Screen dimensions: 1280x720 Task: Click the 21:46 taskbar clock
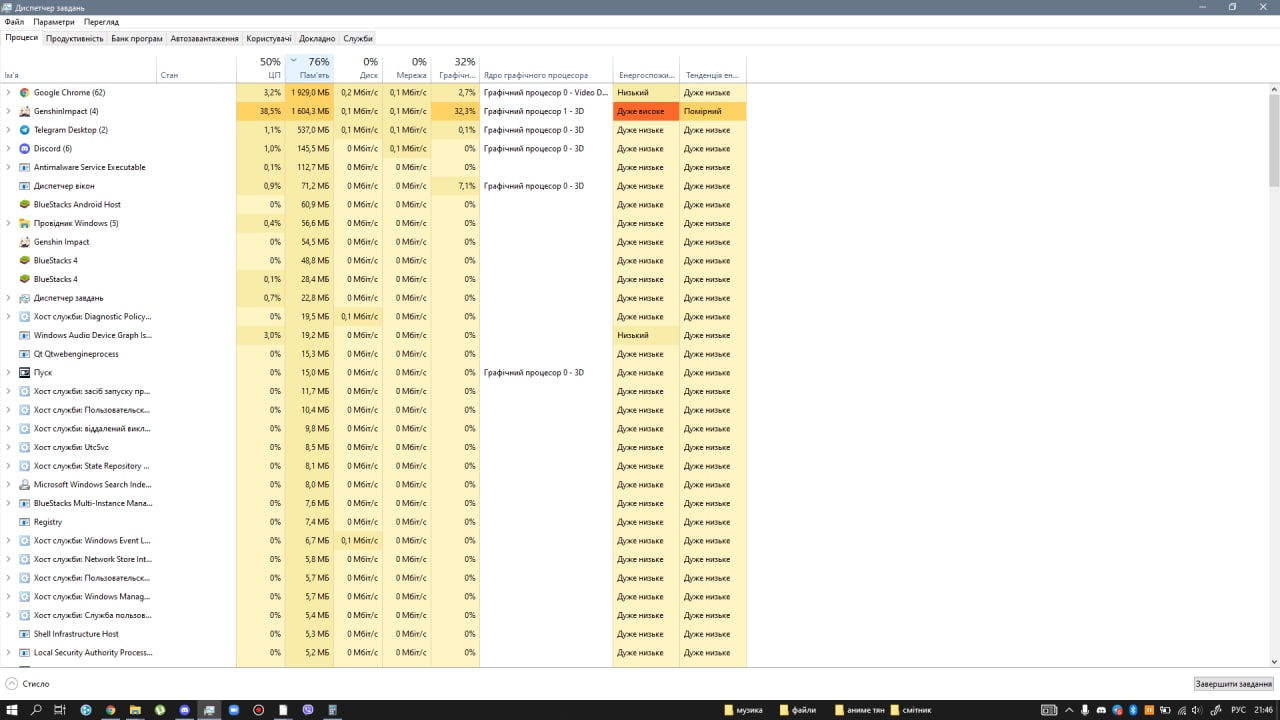[x=1264, y=710]
